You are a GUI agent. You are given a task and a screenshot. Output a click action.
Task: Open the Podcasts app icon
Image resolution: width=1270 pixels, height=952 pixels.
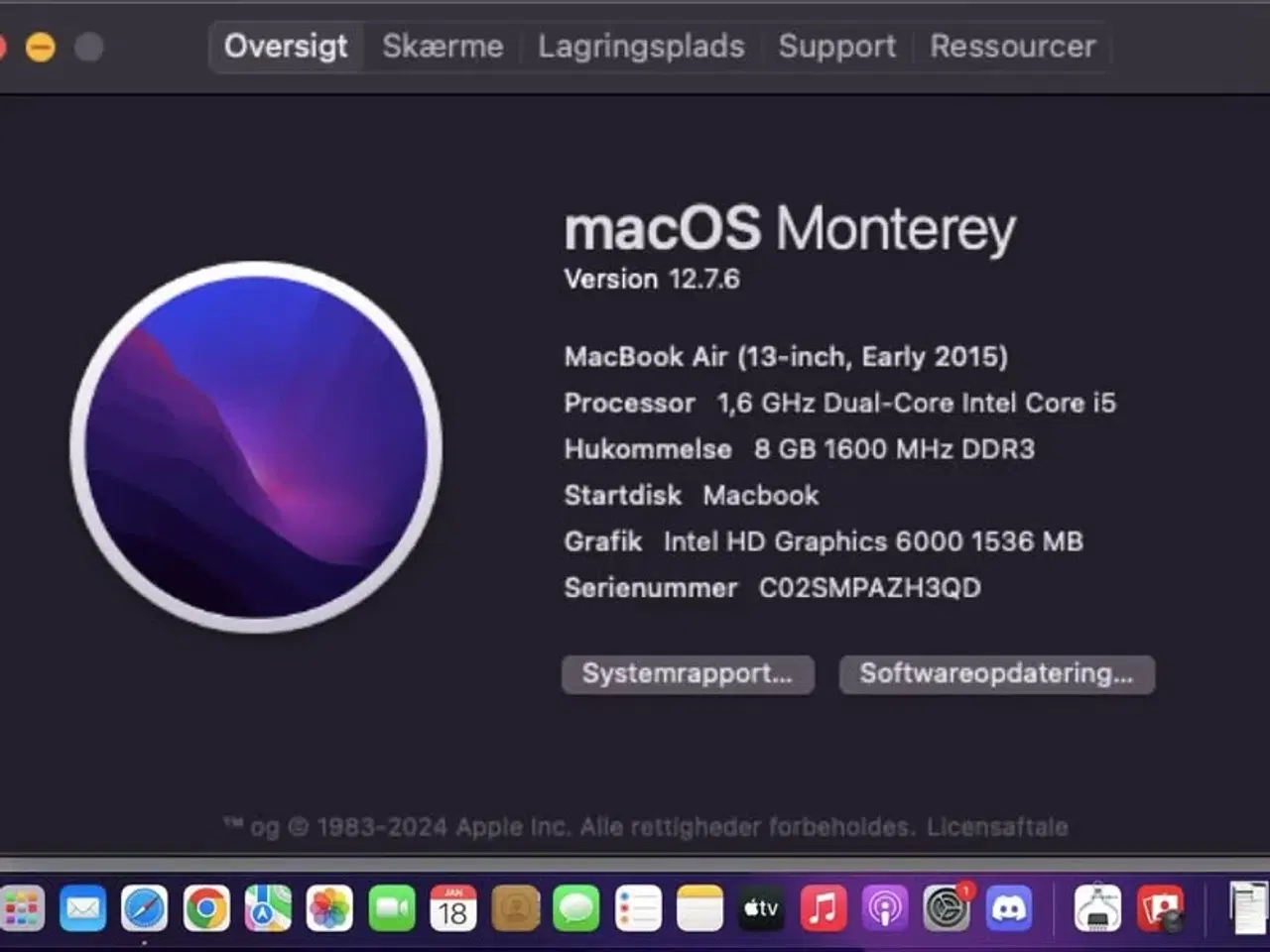[883, 907]
